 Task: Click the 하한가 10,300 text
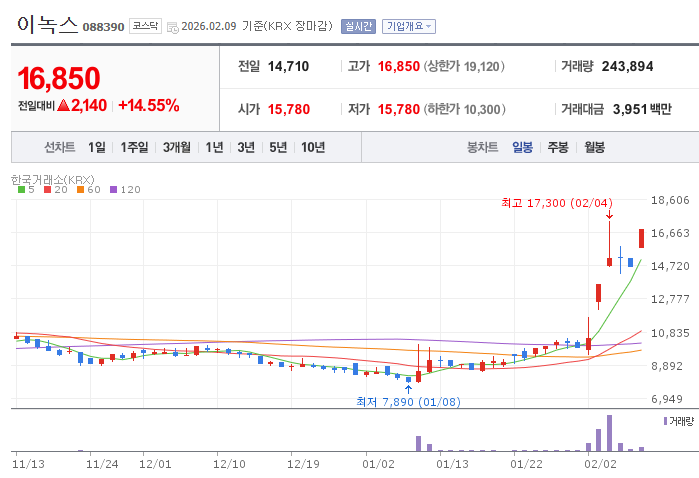click(x=465, y=109)
